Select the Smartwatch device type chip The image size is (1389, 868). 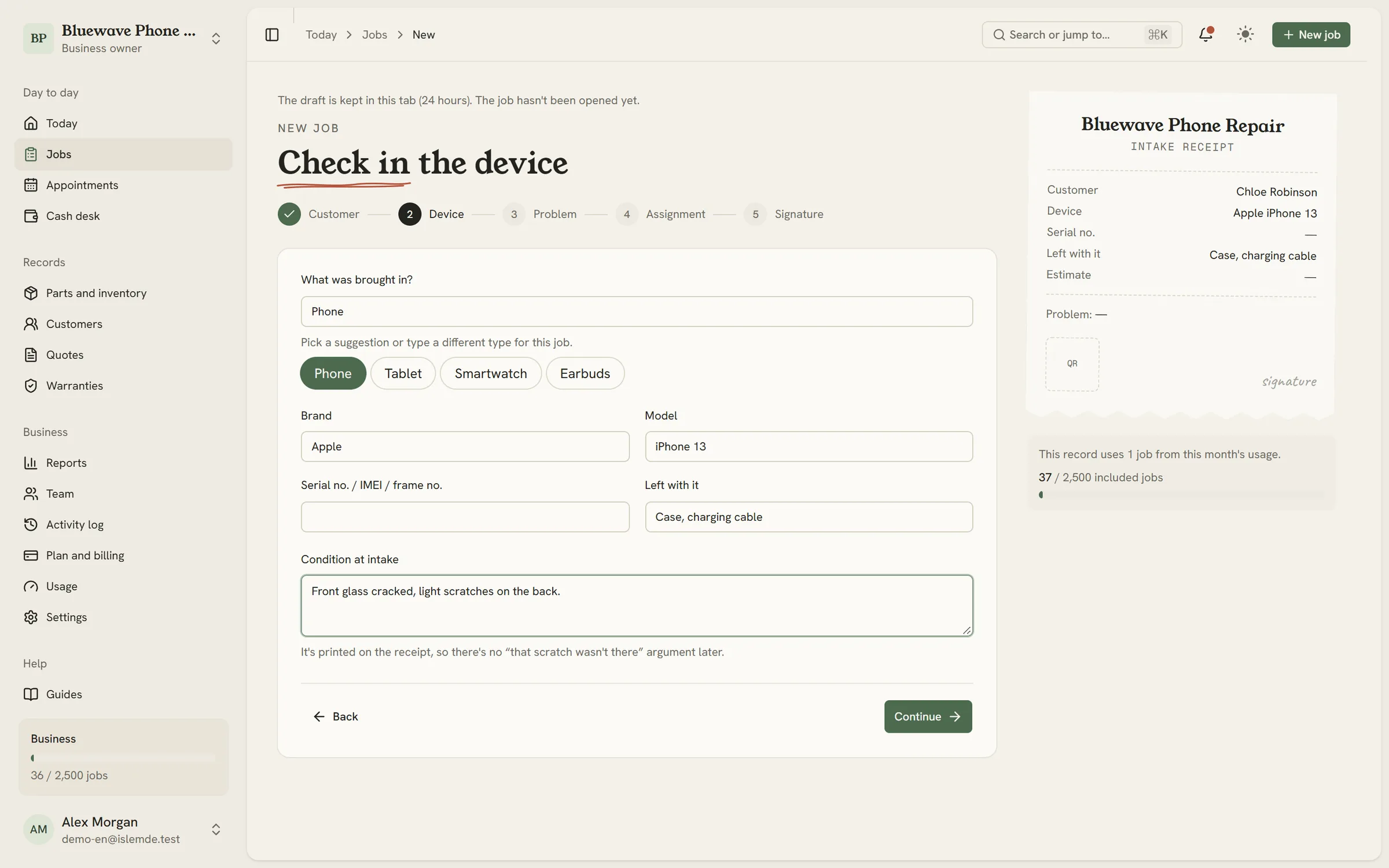[x=491, y=373]
